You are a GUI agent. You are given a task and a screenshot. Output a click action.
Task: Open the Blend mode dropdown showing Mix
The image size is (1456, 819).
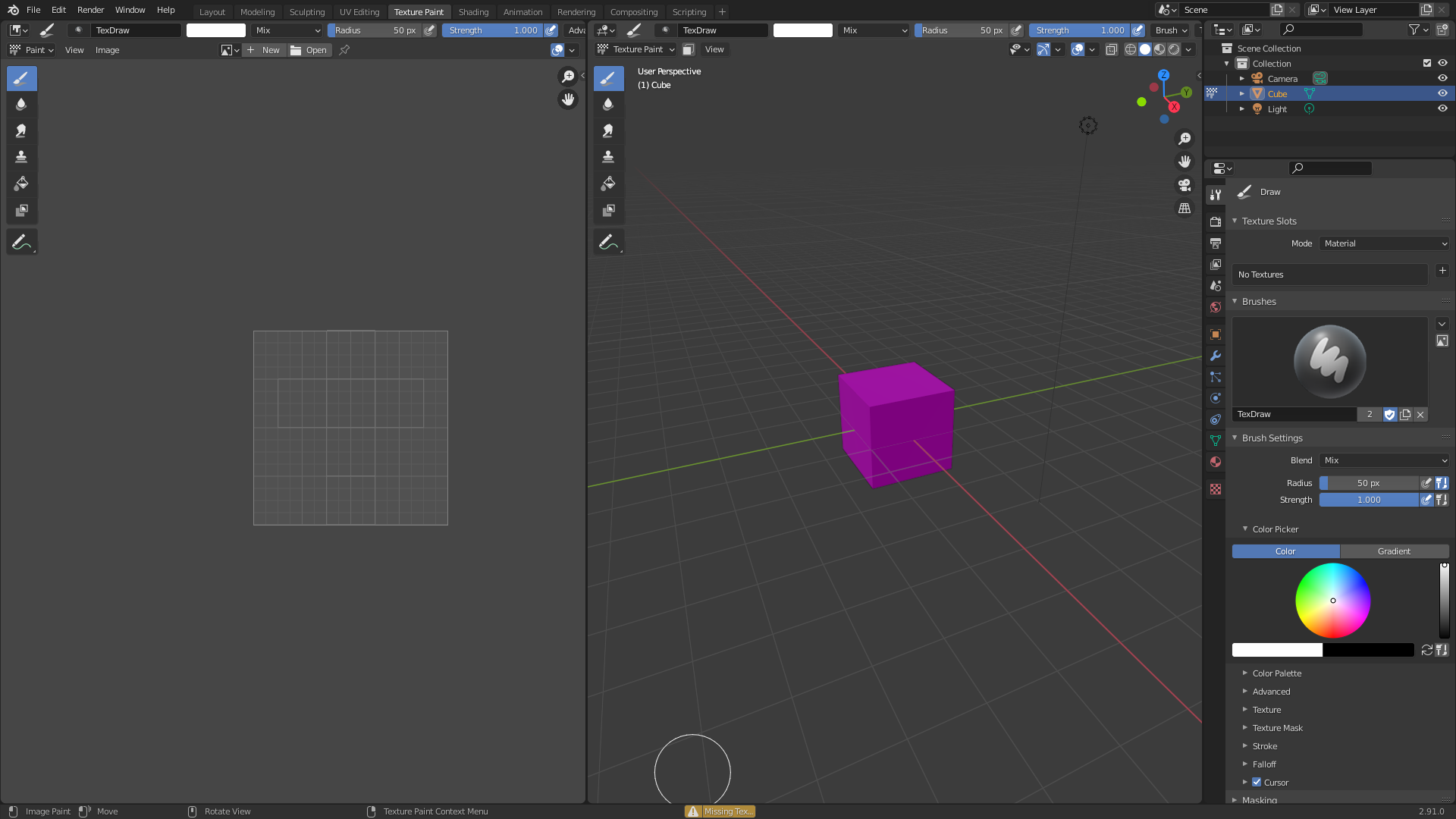tap(1382, 460)
